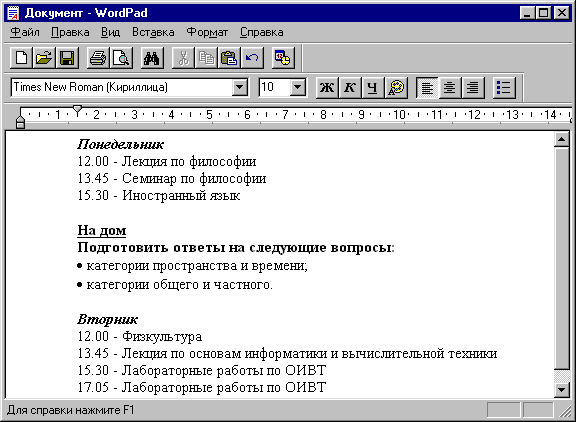This screenshot has height=422, width=576.
Task: Minimize the WordPad window
Action: (x=527, y=13)
